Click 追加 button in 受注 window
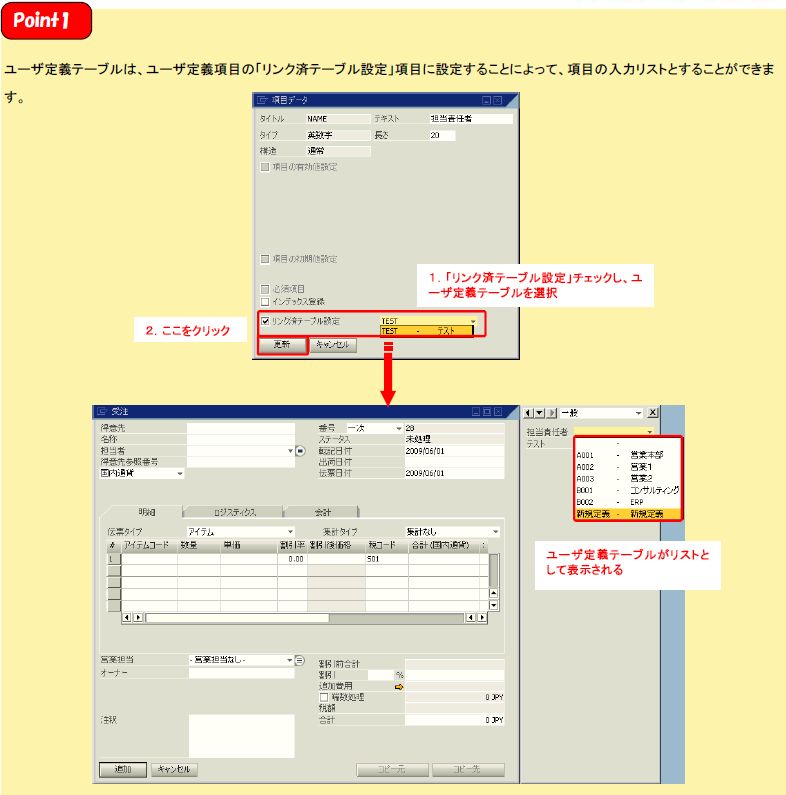Image resolution: width=786 pixels, height=795 pixels. pos(123,769)
